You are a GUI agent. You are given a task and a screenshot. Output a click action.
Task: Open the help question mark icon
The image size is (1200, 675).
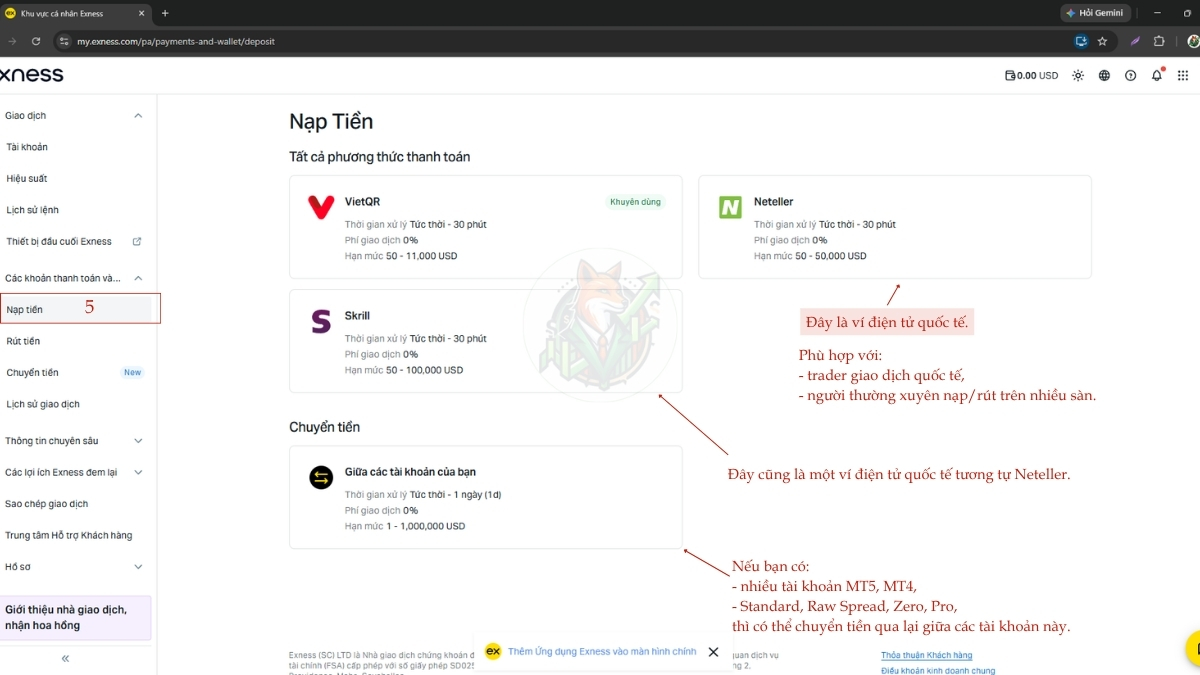1130,75
